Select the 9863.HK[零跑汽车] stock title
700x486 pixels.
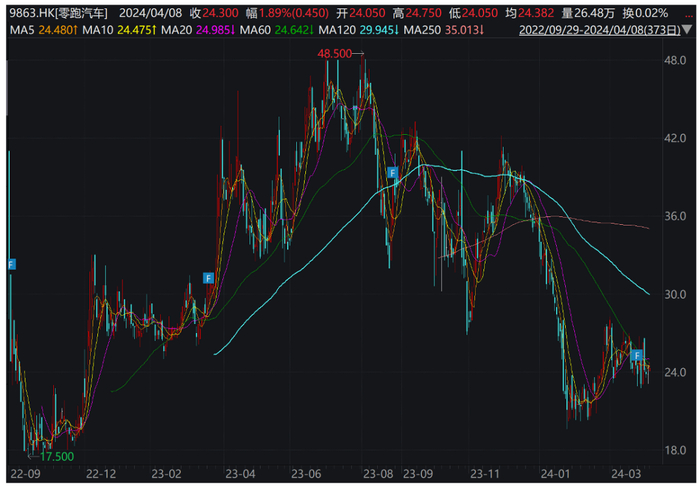click(x=58, y=13)
